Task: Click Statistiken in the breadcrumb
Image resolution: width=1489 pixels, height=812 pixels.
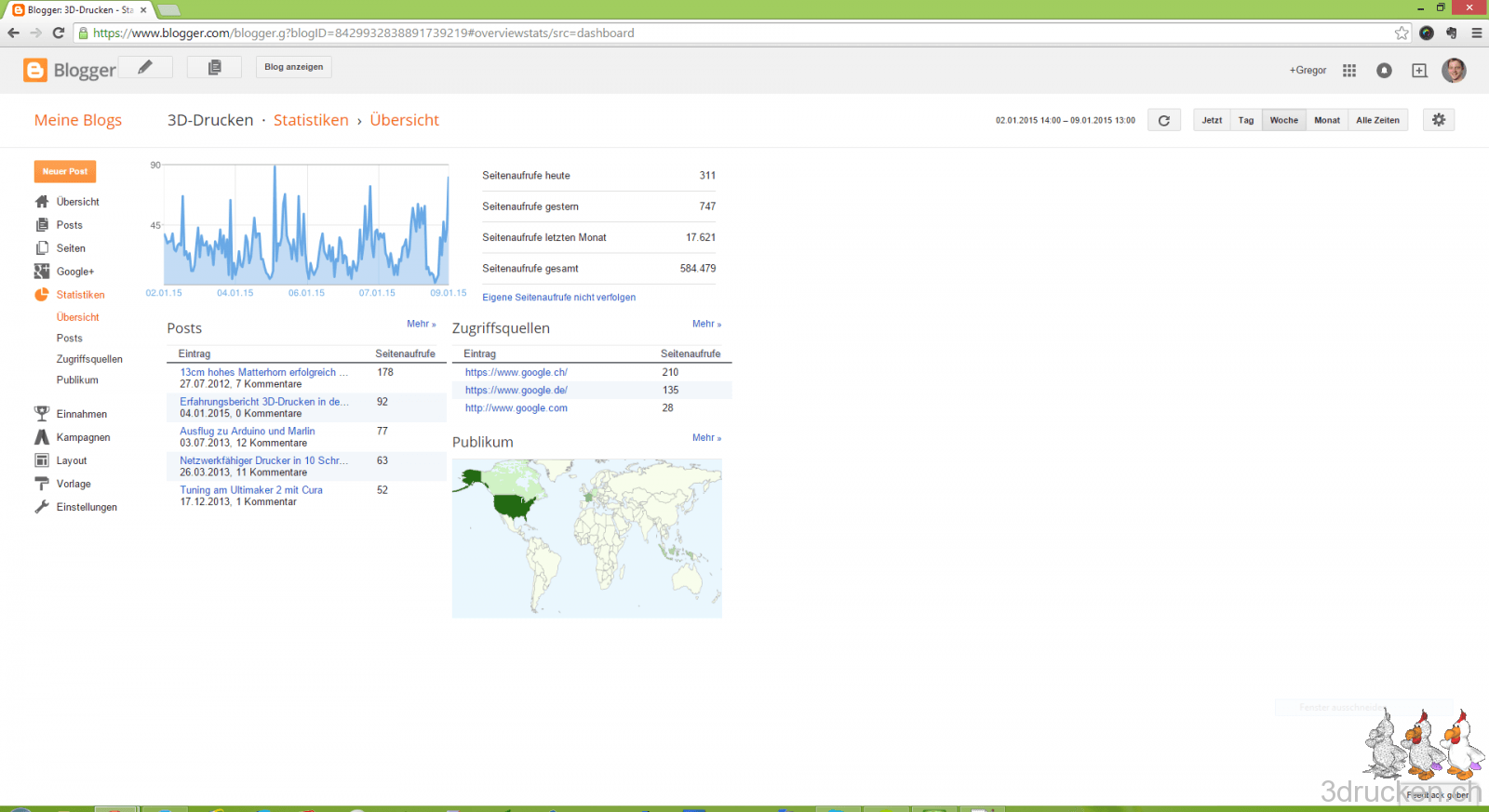Action: point(311,120)
